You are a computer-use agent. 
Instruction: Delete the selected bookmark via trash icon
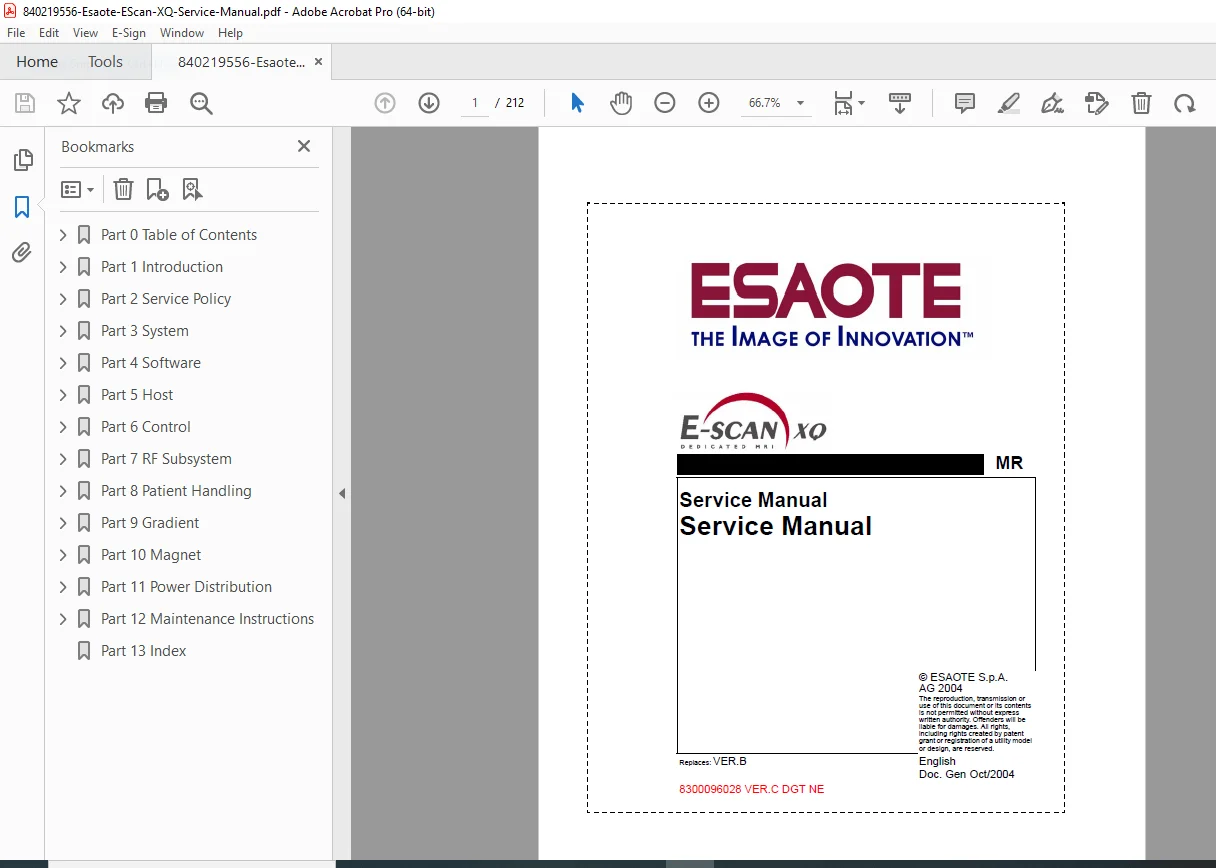pos(123,189)
